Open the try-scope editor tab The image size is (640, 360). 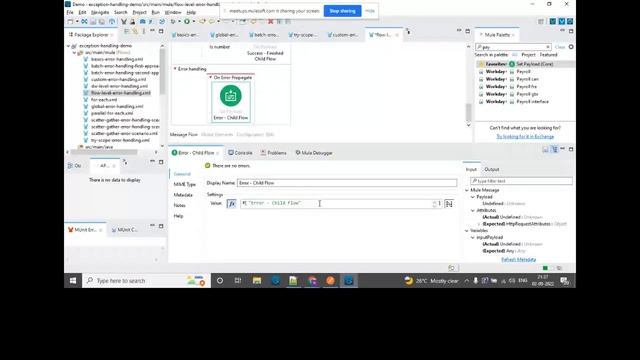tap(303, 35)
